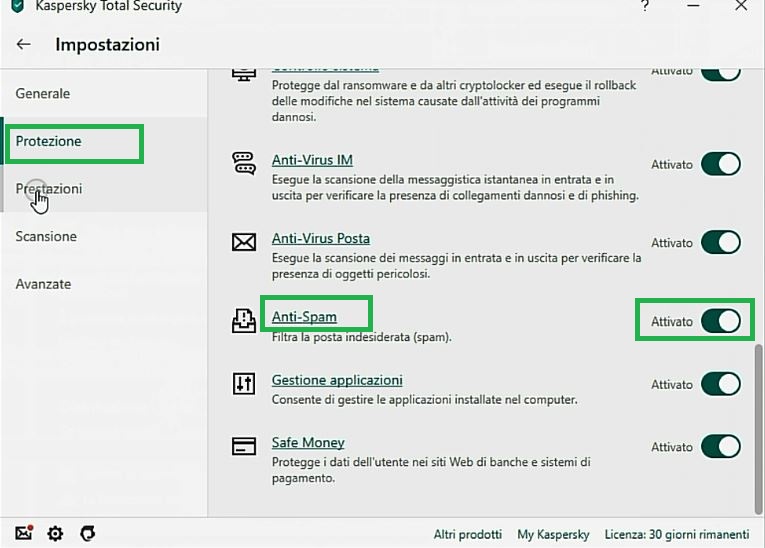Image resolution: width=765 pixels, height=548 pixels.
Task: Click the Safe Money description about 'siti Web di banche'
Action: [x=431, y=469]
